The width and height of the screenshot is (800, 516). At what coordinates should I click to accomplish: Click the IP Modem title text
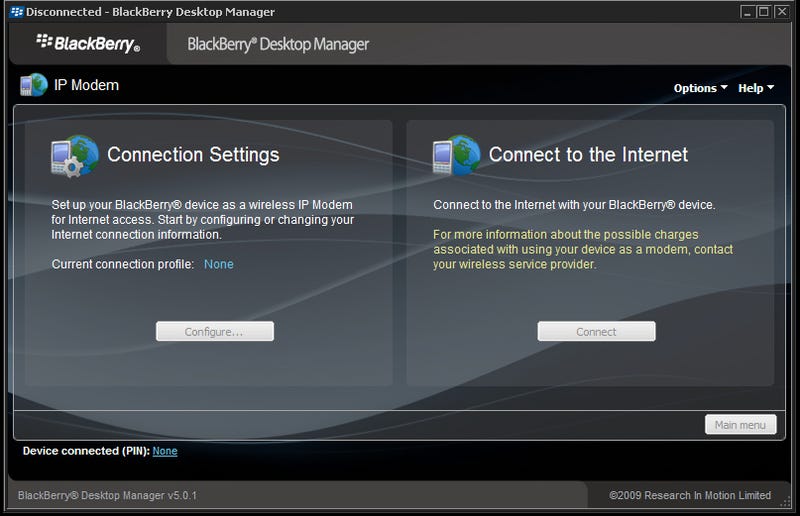pyautogui.click(x=86, y=85)
